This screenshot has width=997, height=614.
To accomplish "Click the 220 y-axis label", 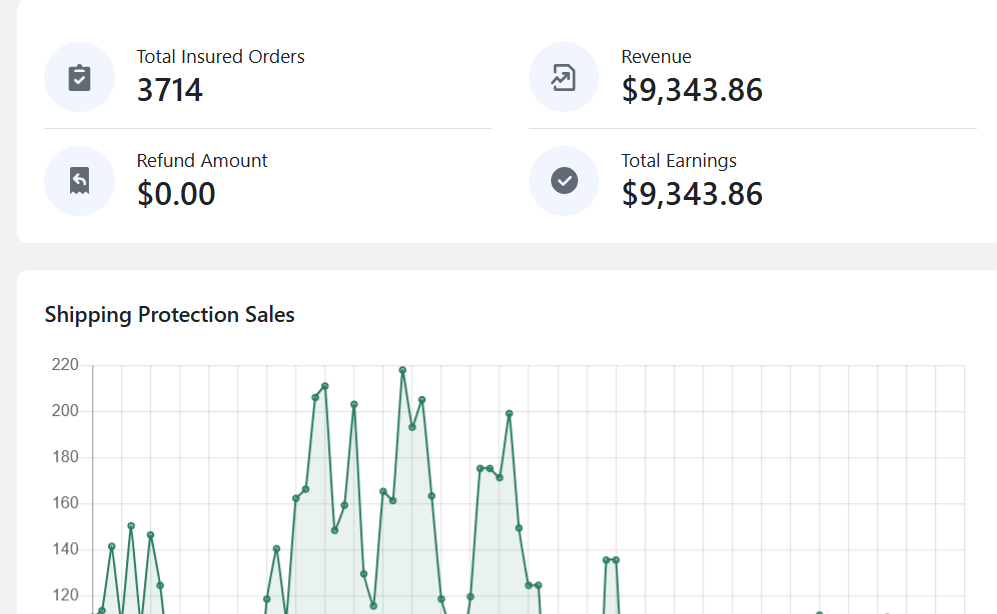I will click(65, 365).
